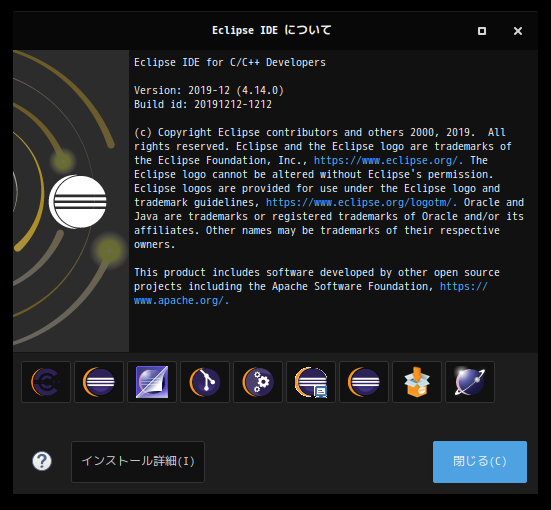Click the Eclipse logo in splash image
551x510 pixels.
[78, 202]
